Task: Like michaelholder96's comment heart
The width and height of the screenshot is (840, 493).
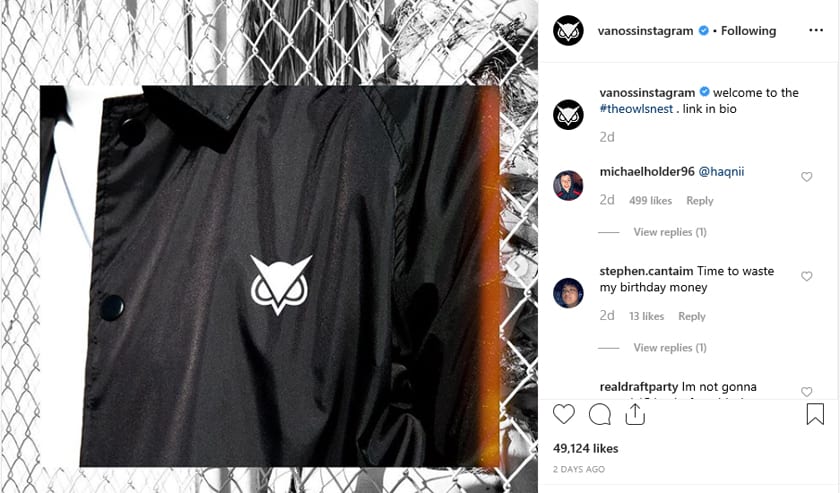Action: pyautogui.click(x=806, y=177)
